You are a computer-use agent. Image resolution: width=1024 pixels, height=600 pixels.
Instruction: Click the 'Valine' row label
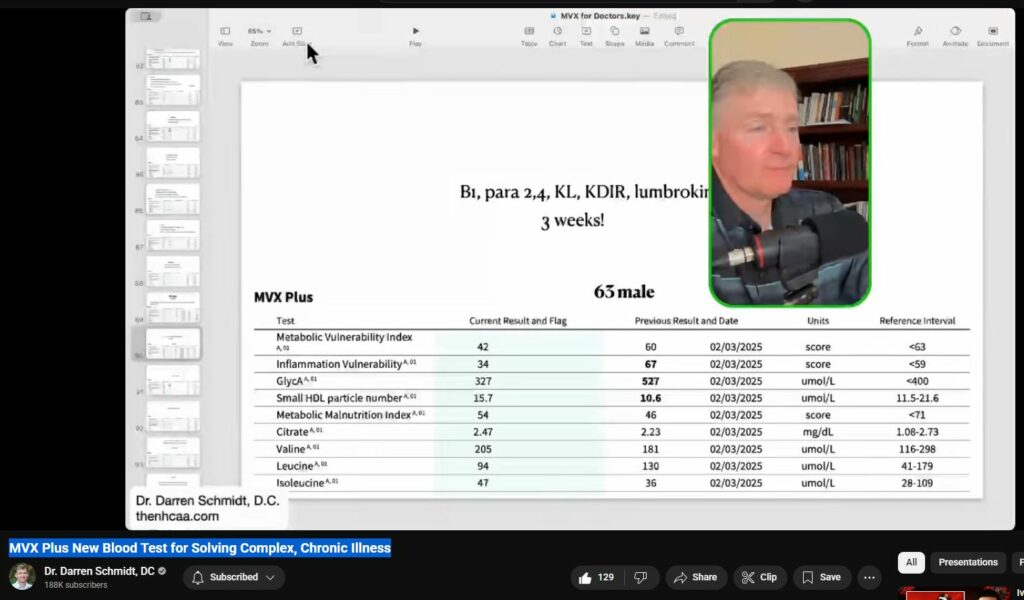[291, 449]
